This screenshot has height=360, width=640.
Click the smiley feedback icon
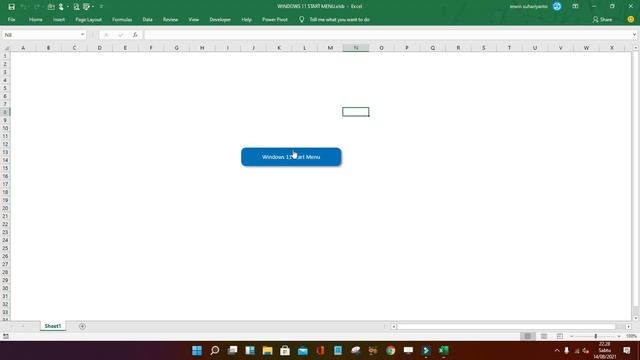coord(631,19)
